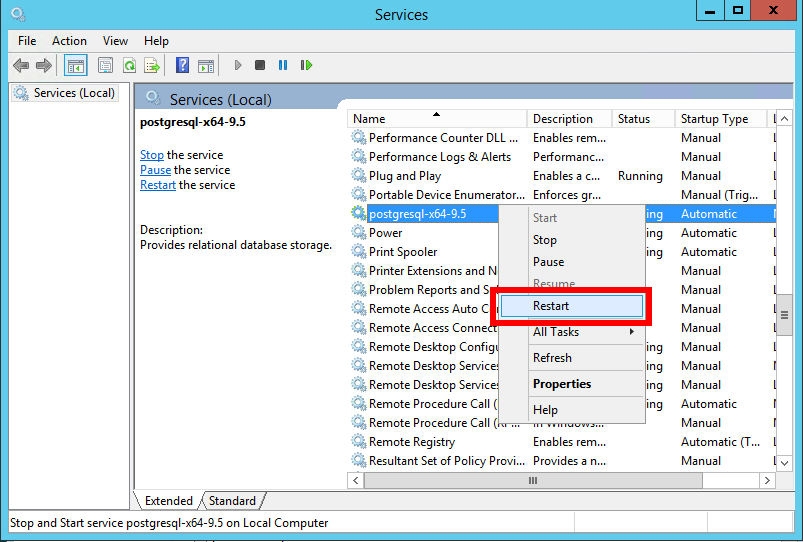Image resolution: width=803 pixels, height=542 pixels.
Task: Open the Action menu
Action: pyautogui.click(x=69, y=41)
